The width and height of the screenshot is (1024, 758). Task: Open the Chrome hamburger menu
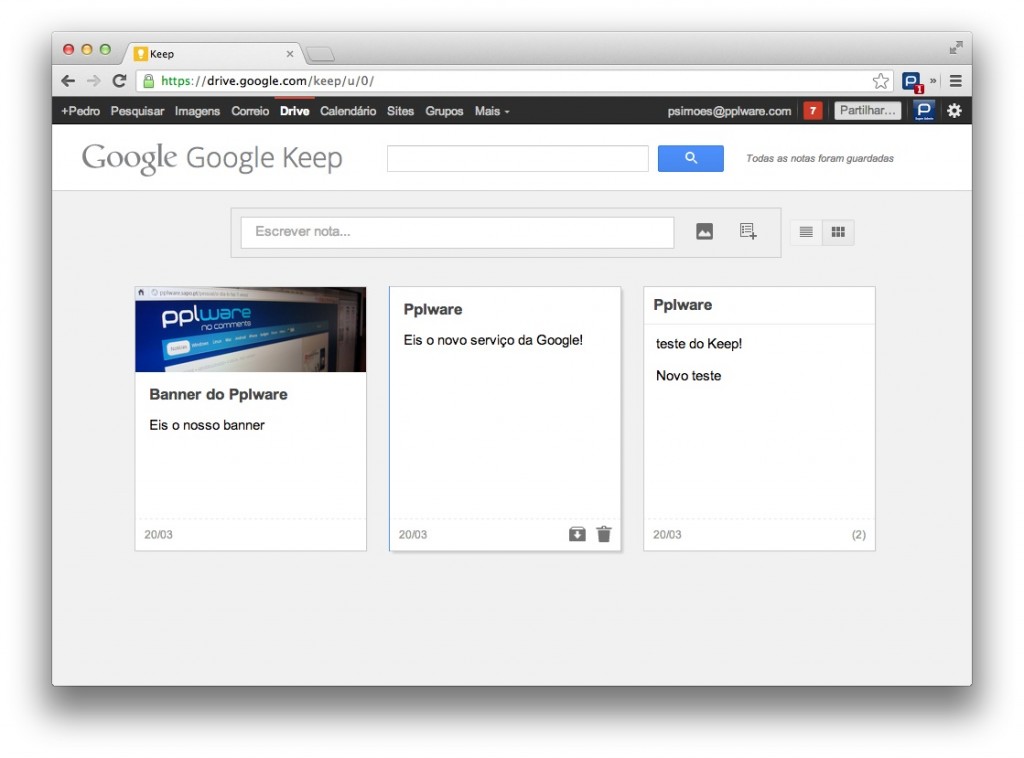(955, 81)
